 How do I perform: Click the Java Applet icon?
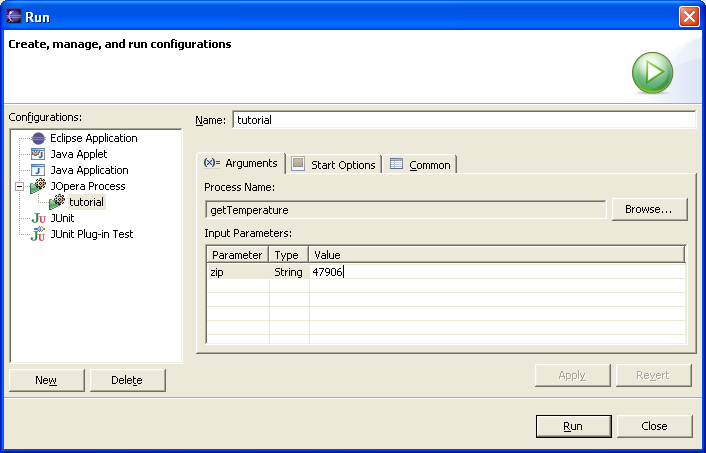point(38,154)
